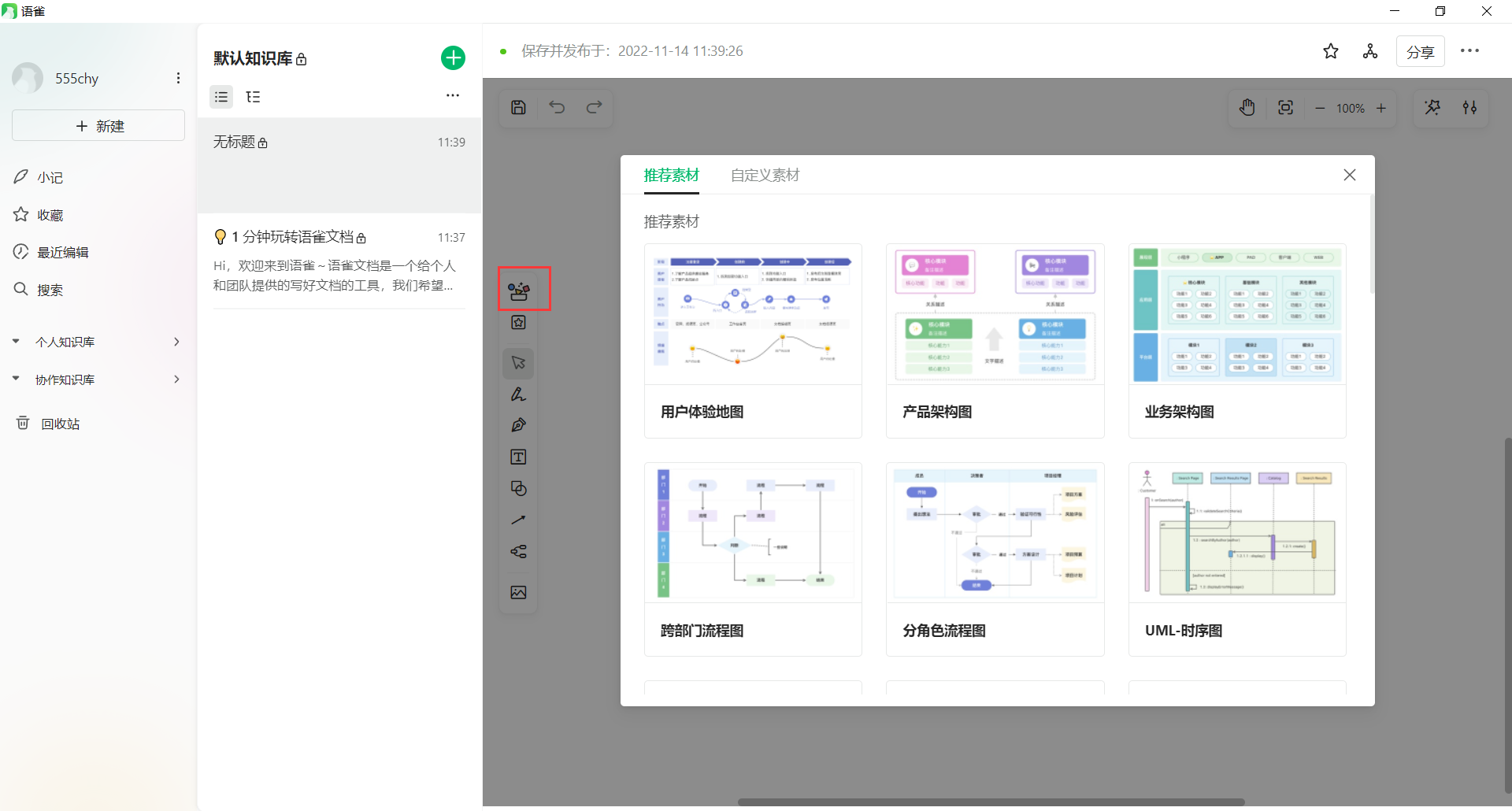Open the collaborators icon in header
This screenshot has width=1512, height=811.
tap(1370, 51)
